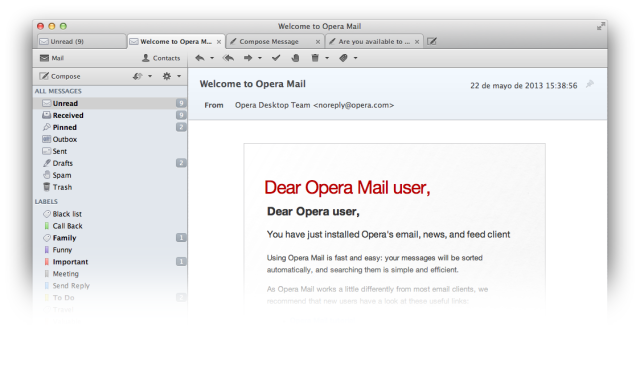Screen dimensions: 640x384
Task: Click the new compose tab icon
Action: coord(432,42)
